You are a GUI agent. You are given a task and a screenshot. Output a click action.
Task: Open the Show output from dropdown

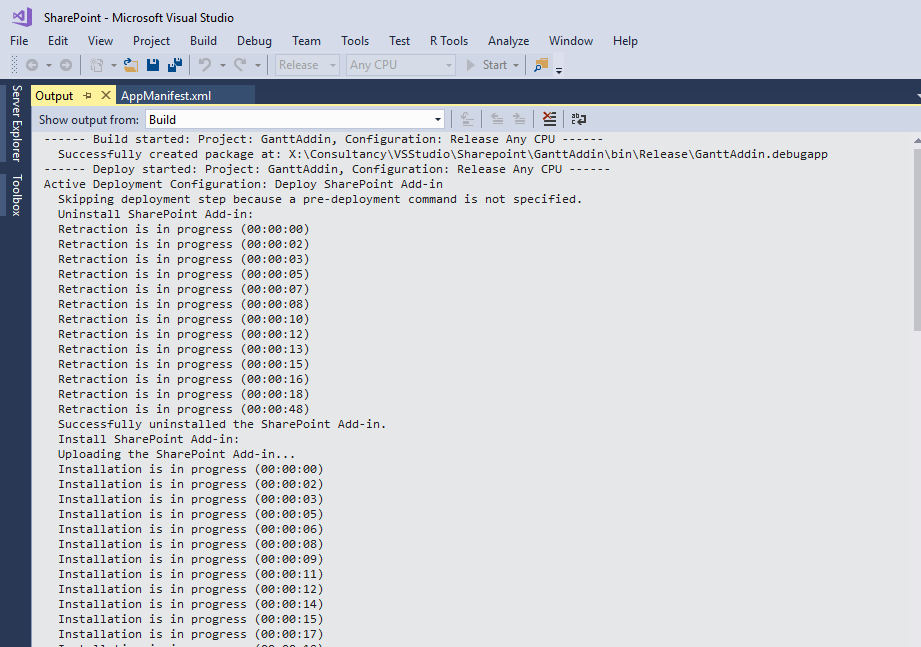click(x=435, y=117)
